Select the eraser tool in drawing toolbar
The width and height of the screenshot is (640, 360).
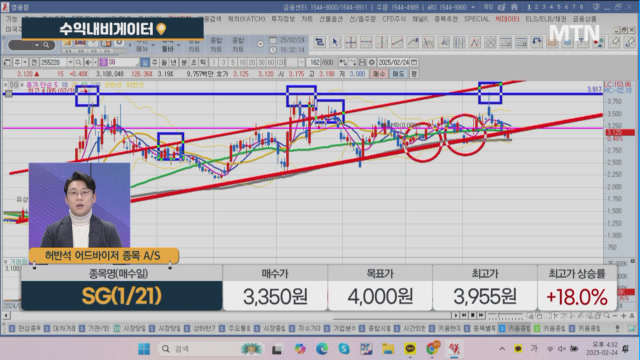pyautogui.click(x=614, y=42)
